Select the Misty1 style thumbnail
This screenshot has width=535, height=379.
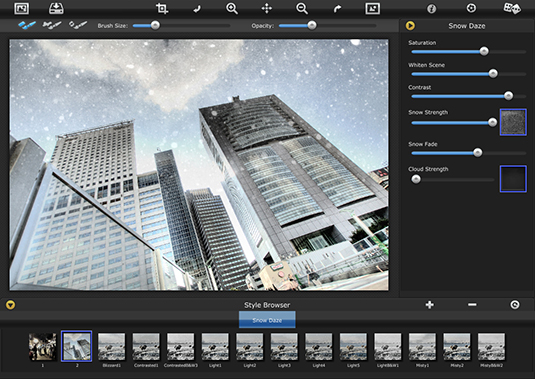pos(422,347)
